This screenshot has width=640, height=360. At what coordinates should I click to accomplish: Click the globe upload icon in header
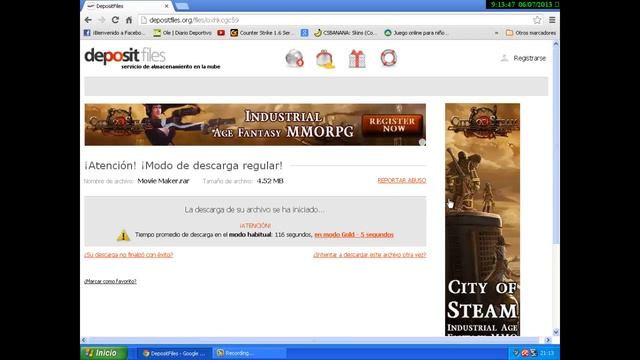294,58
